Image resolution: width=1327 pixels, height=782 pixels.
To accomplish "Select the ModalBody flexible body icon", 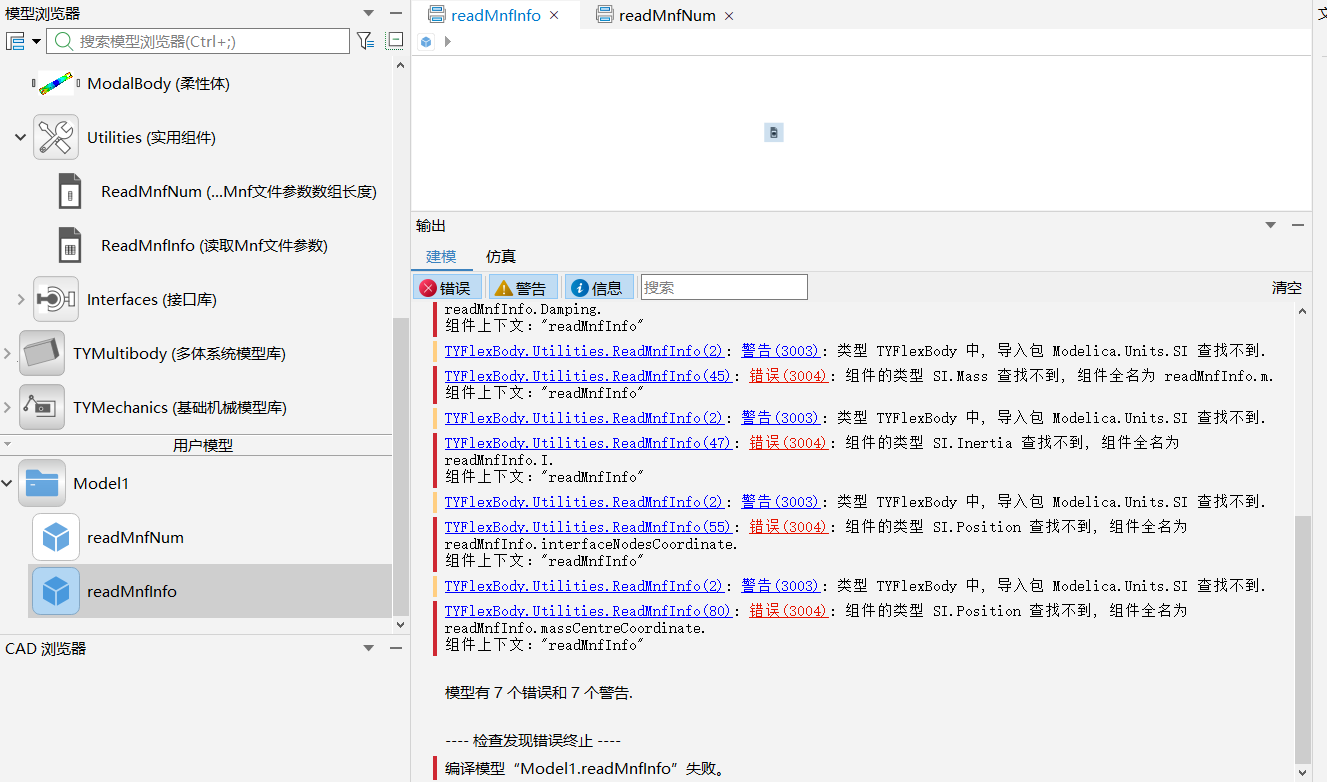I will coord(56,84).
